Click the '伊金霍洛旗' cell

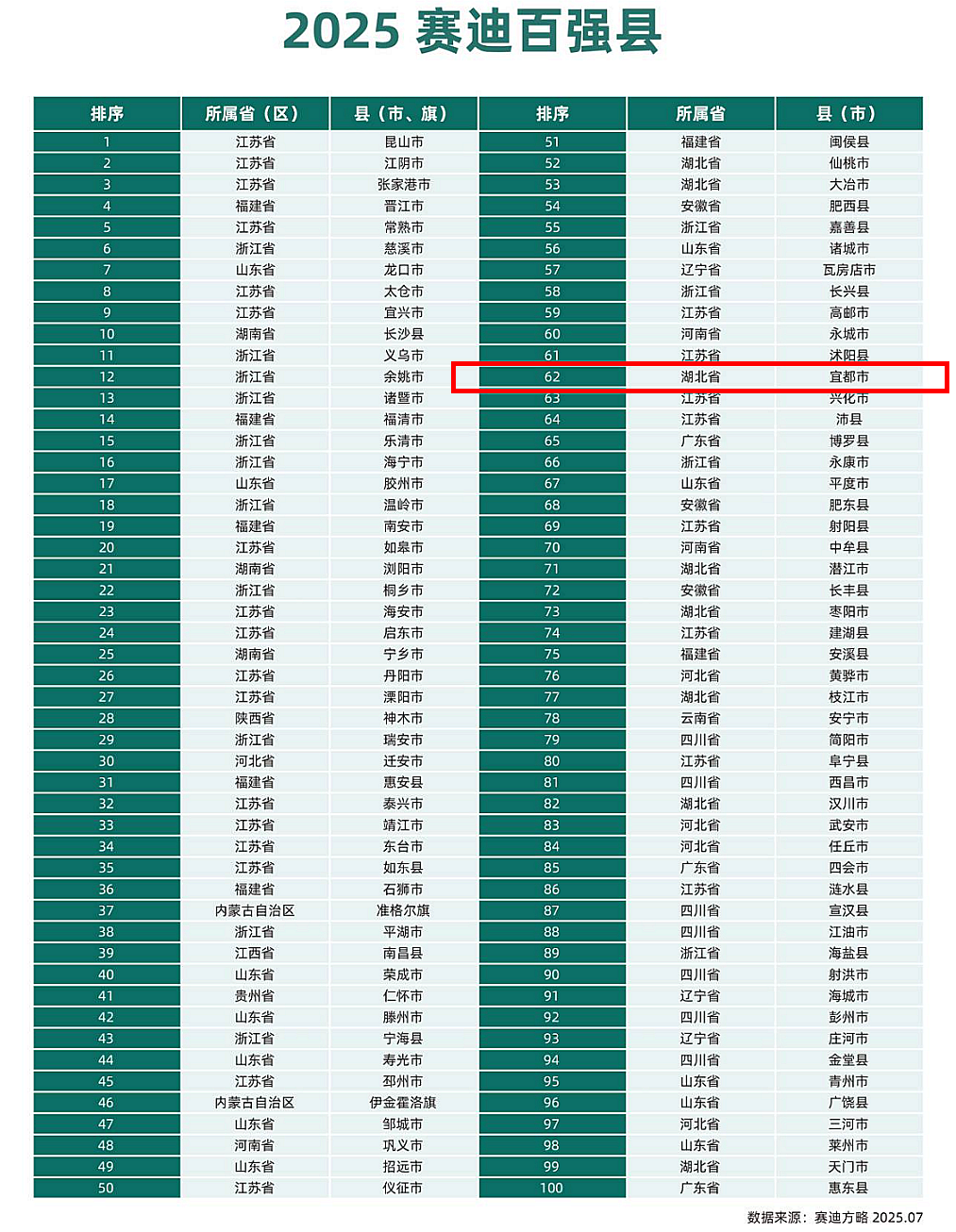(404, 1102)
